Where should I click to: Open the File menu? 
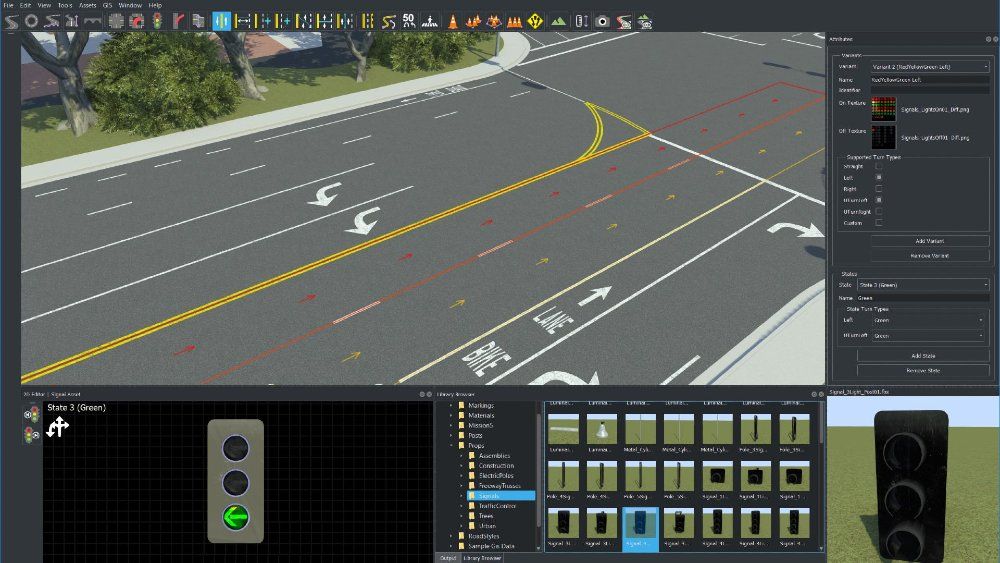click(8, 5)
